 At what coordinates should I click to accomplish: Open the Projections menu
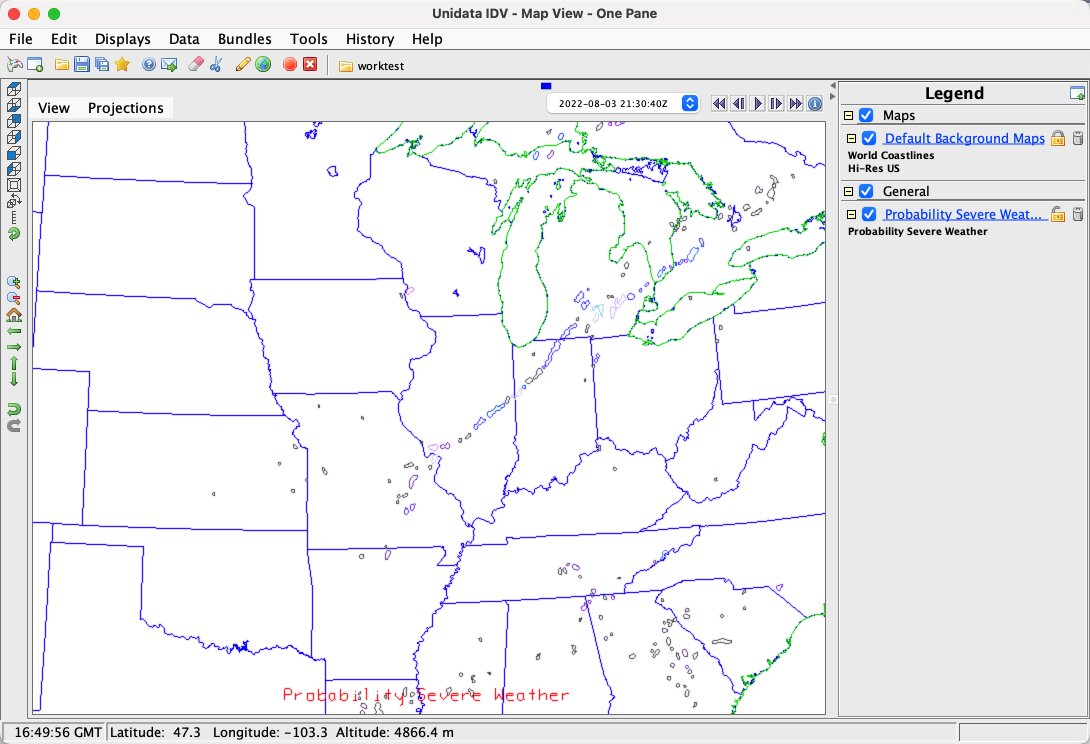[x=125, y=108]
